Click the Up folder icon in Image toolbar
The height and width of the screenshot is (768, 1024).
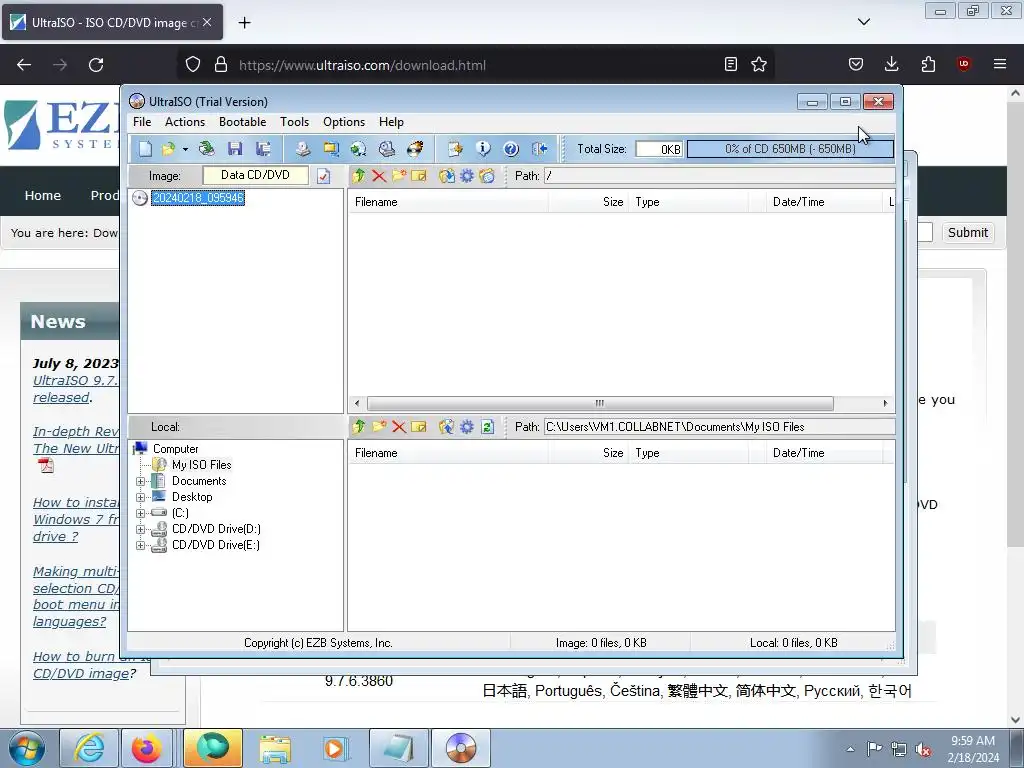[x=359, y=176]
